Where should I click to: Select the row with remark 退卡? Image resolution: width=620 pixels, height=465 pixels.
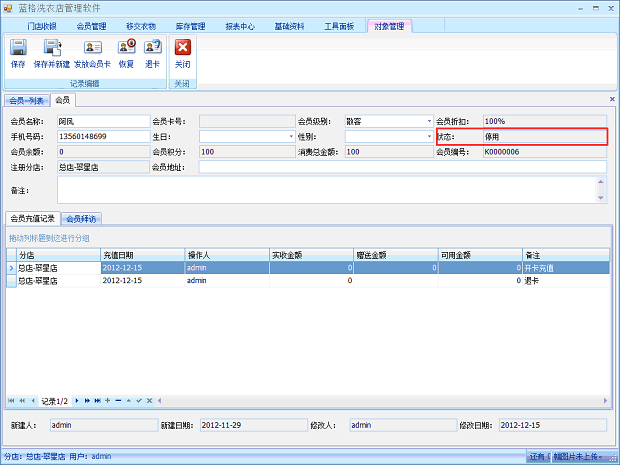coord(308,281)
